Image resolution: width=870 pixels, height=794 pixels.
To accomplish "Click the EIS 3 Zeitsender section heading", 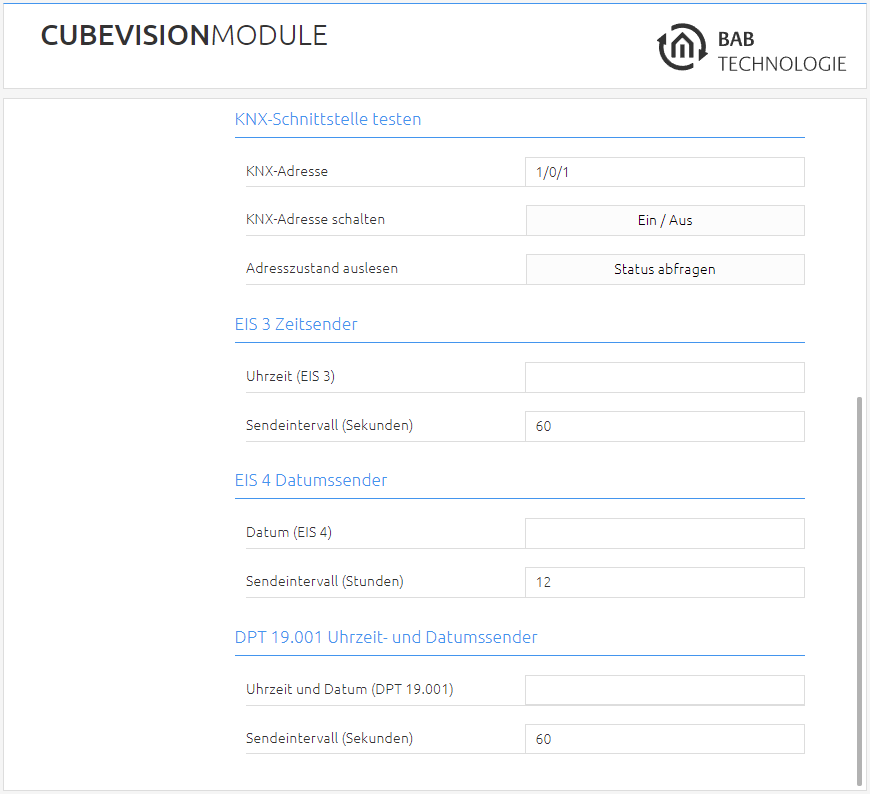I will click(296, 324).
